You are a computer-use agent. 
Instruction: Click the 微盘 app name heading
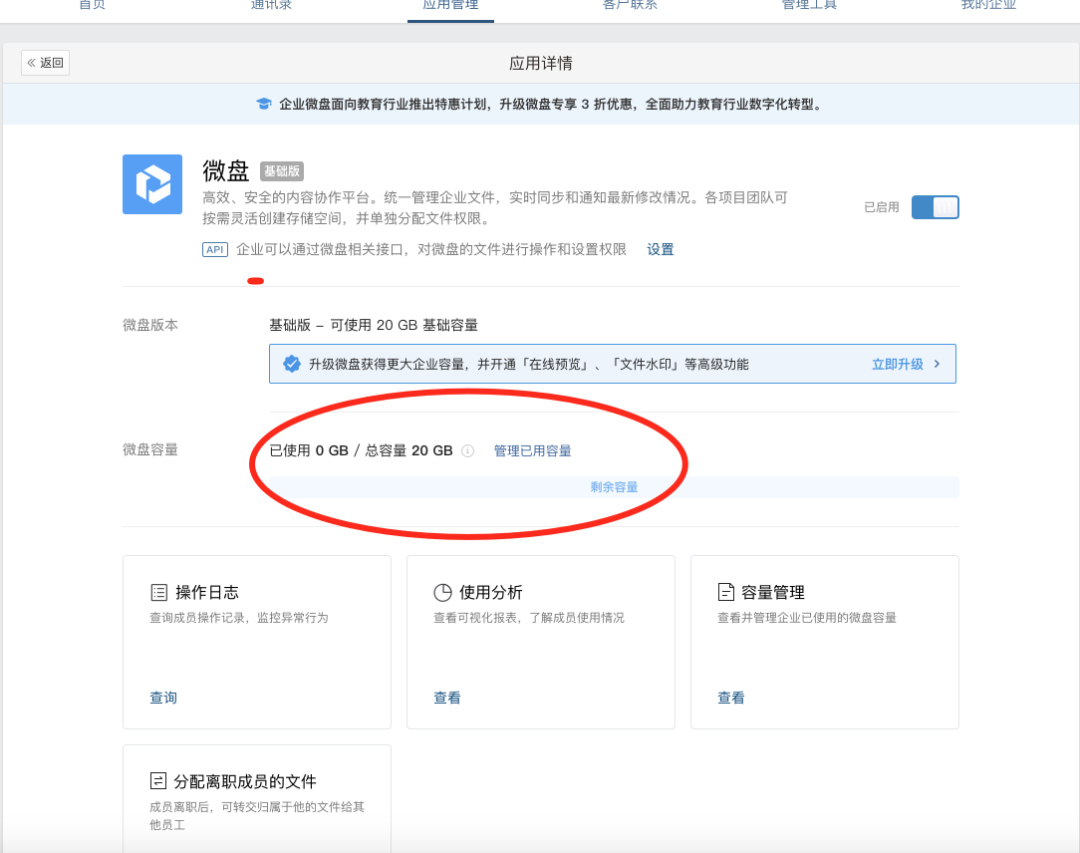point(225,170)
